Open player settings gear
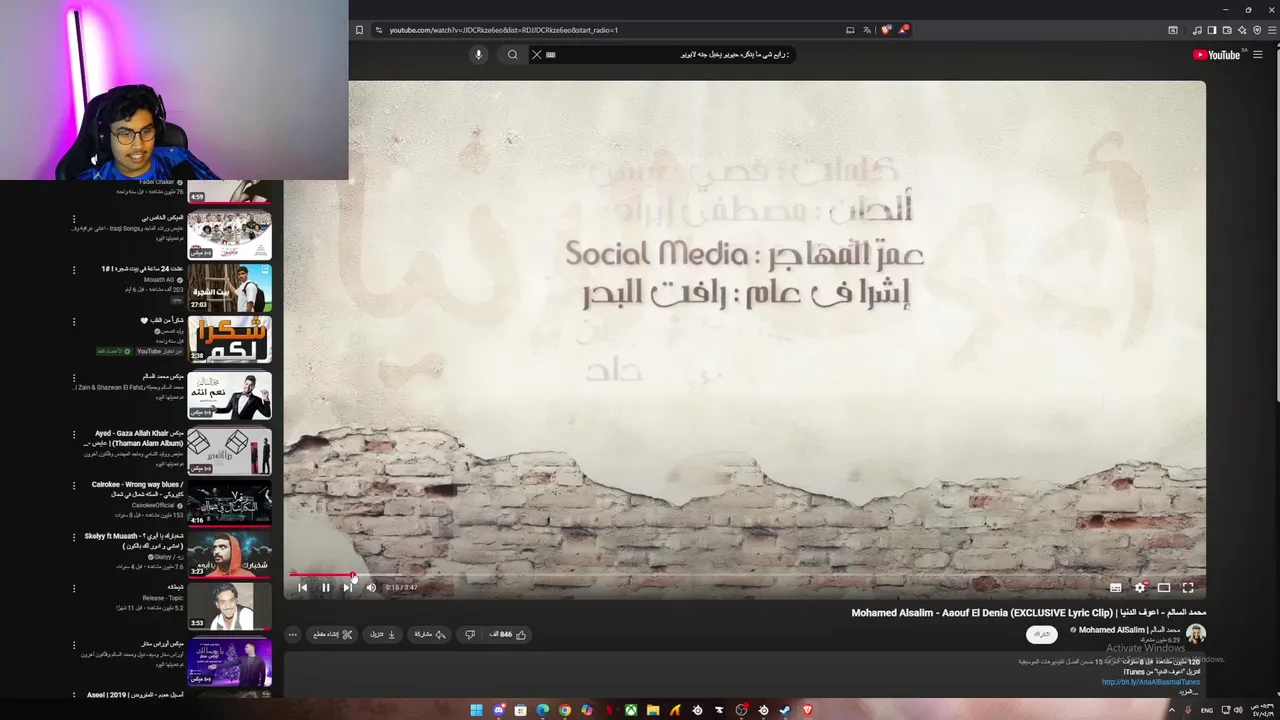 click(1140, 588)
